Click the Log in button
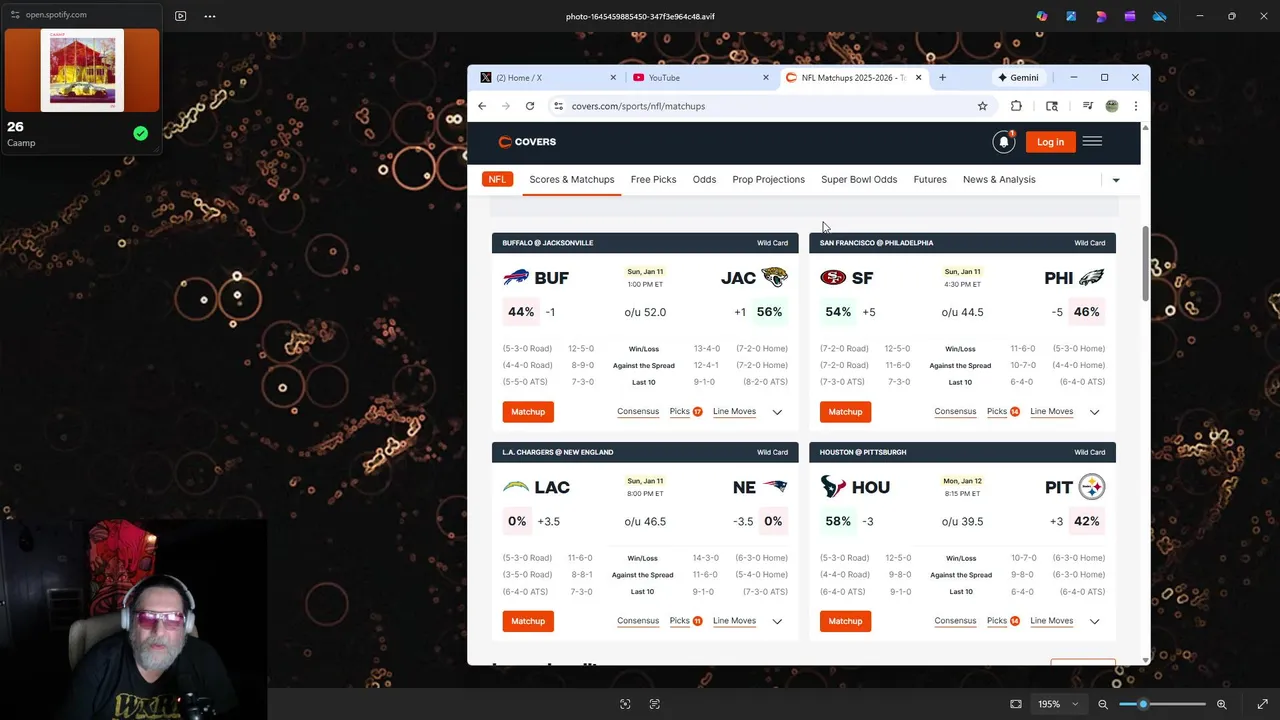1280x720 pixels. pos(1050,142)
